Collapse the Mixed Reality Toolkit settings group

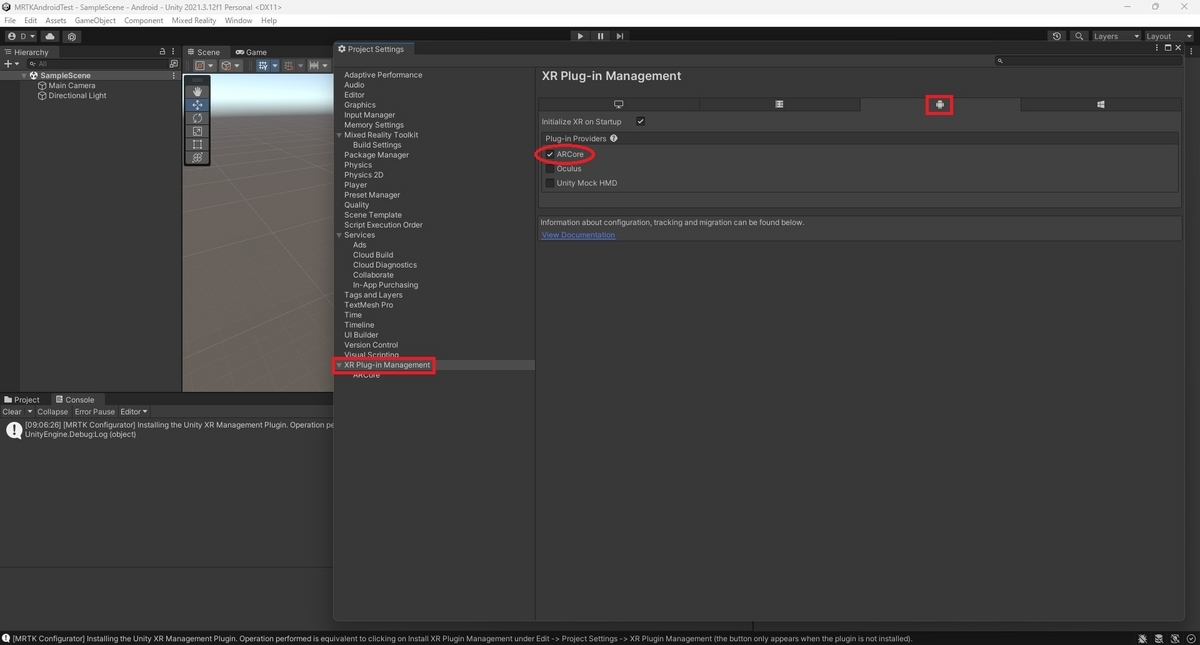(339, 135)
